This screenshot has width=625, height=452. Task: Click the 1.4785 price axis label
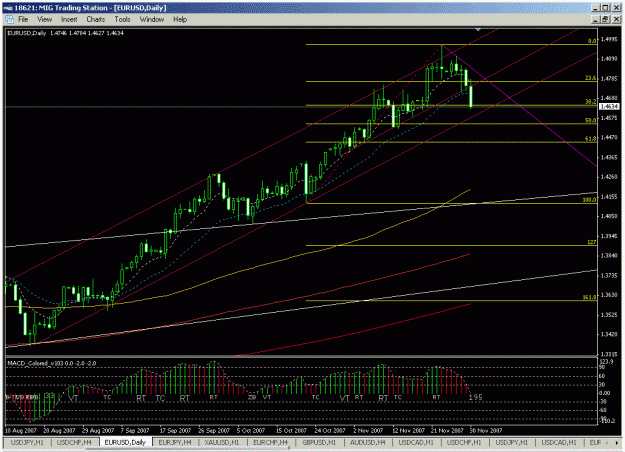click(609, 79)
